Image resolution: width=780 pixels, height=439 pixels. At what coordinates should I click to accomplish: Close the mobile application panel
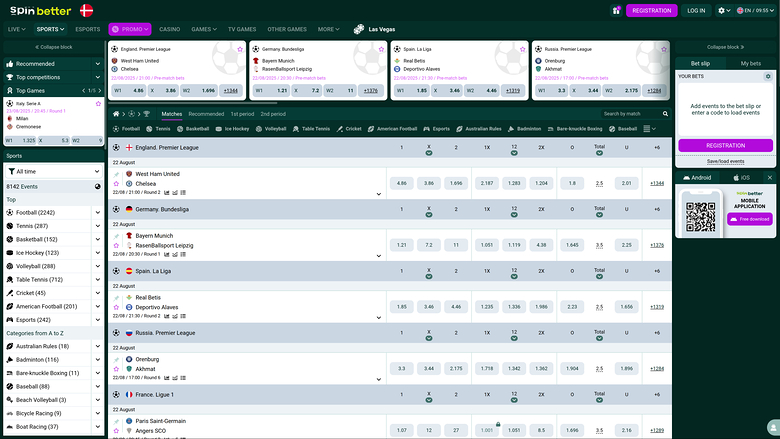pyautogui.click(x=770, y=177)
